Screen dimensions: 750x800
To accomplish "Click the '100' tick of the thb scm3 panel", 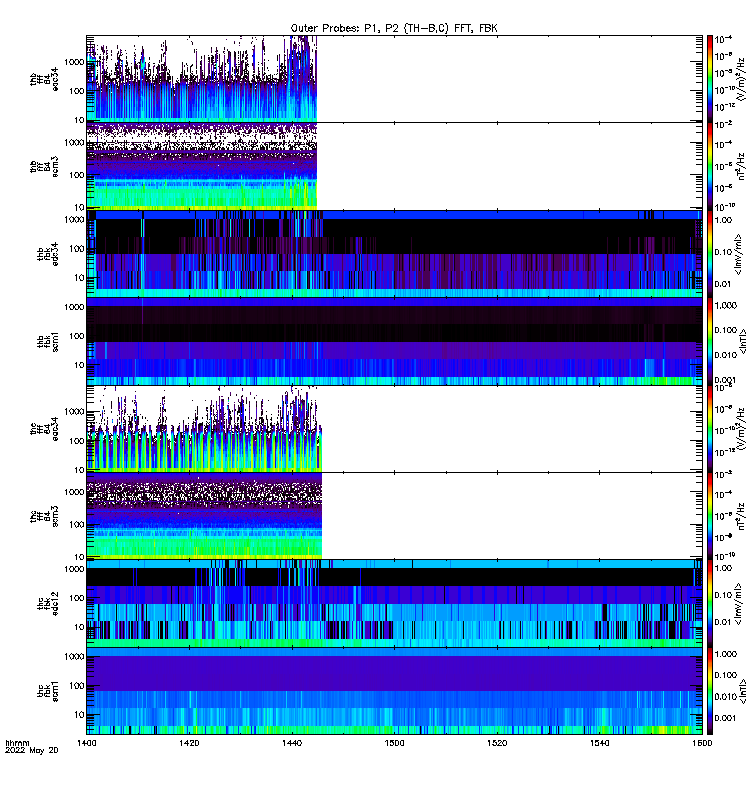I will [x=77, y=175].
